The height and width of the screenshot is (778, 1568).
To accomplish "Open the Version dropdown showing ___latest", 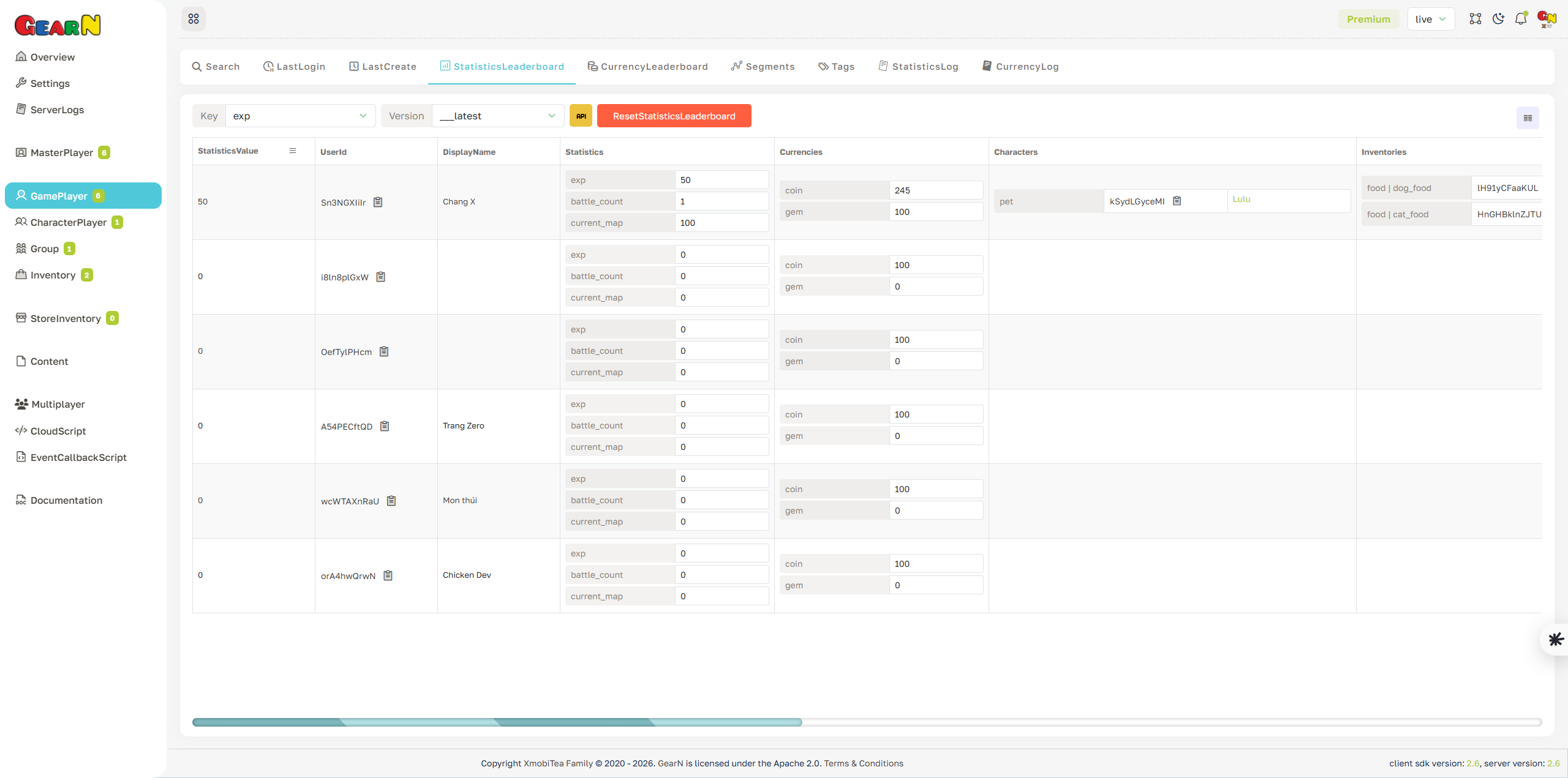I will [x=497, y=116].
